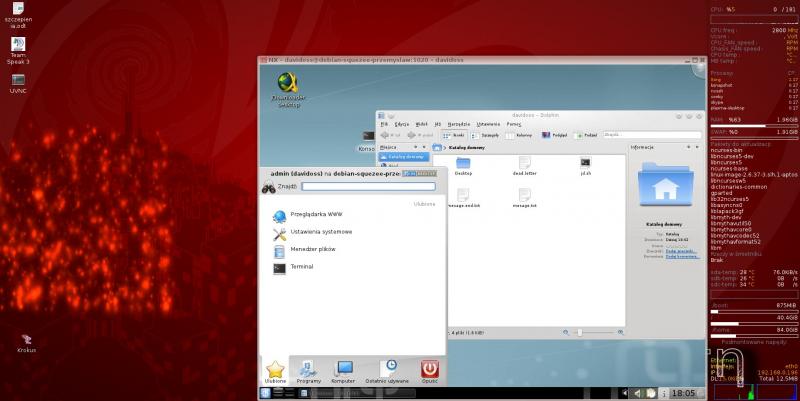Select Katalog domowy in the Miejsca panel
This screenshot has width=800, height=401.
(x=405, y=156)
